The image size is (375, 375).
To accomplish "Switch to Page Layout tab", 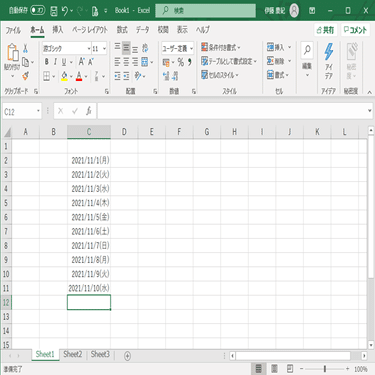I will pyautogui.click(x=90, y=30).
